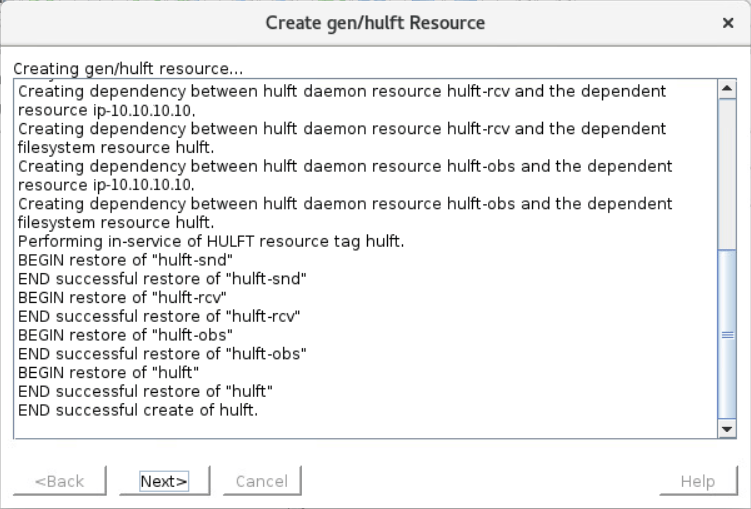Click the log scrollbar thumb
This screenshot has height=509, width=751.
click(727, 335)
